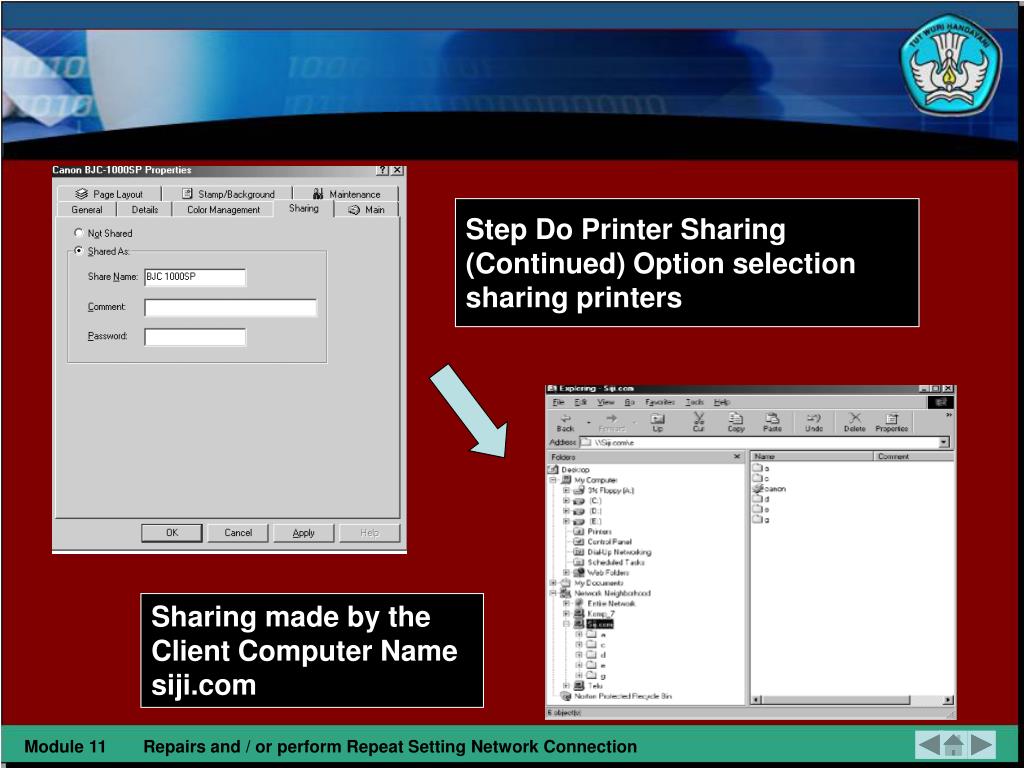
Task: Expand the (C:) drive node
Action: (566, 501)
